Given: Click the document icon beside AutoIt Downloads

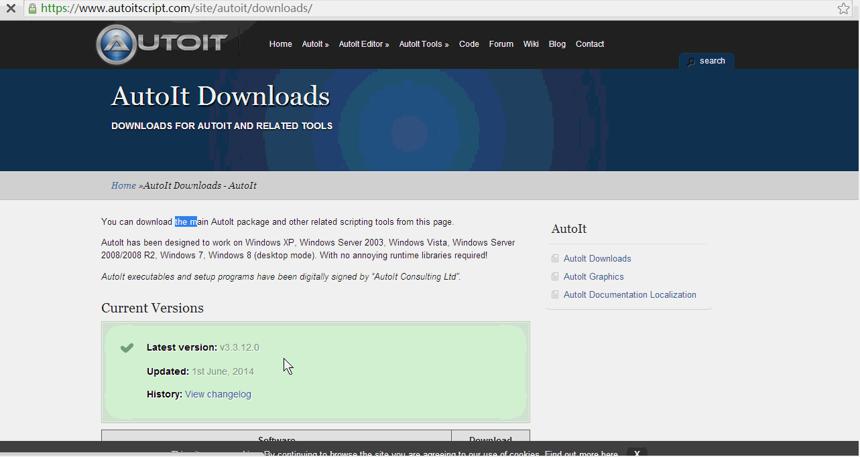Looking at the screenshot, I should 555,258.
